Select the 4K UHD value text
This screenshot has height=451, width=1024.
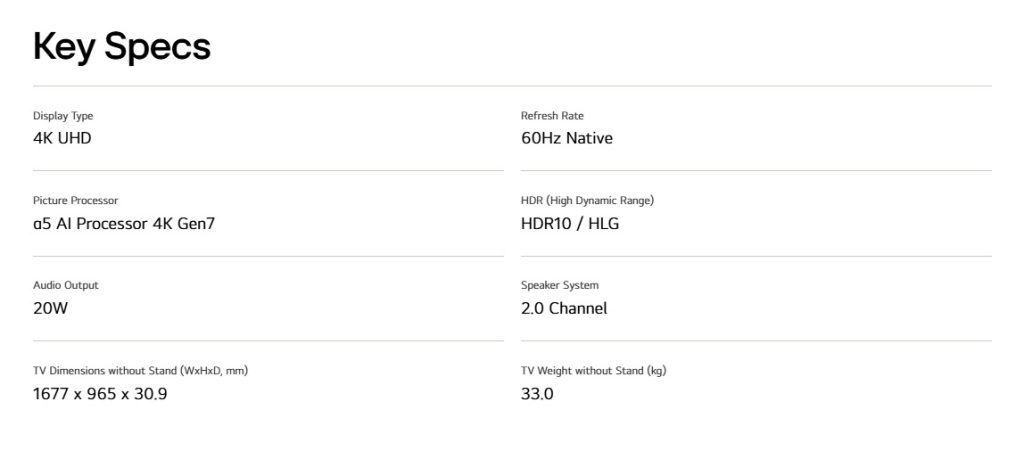[62, 138]
